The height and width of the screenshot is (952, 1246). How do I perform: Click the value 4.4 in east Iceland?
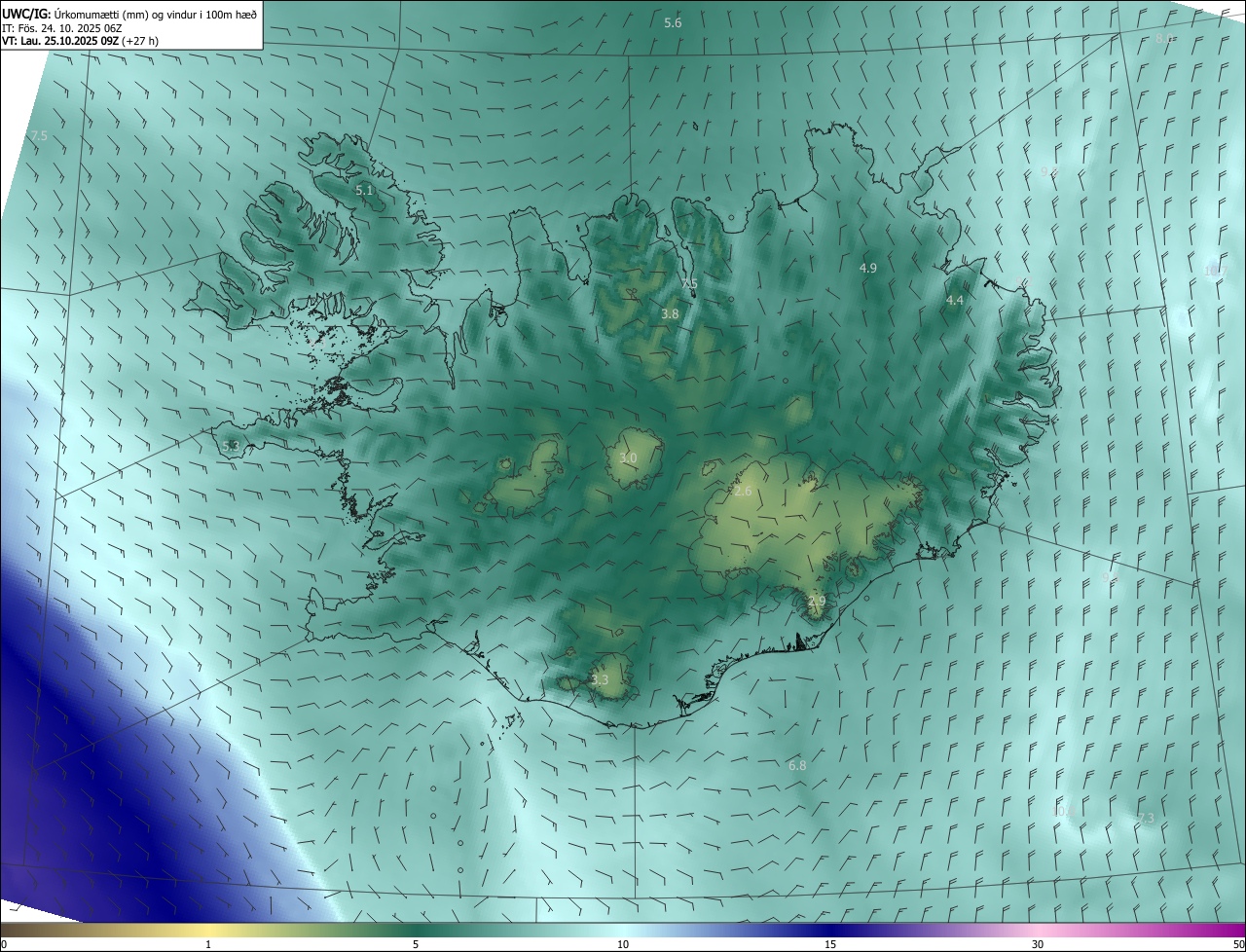[955, 301]
